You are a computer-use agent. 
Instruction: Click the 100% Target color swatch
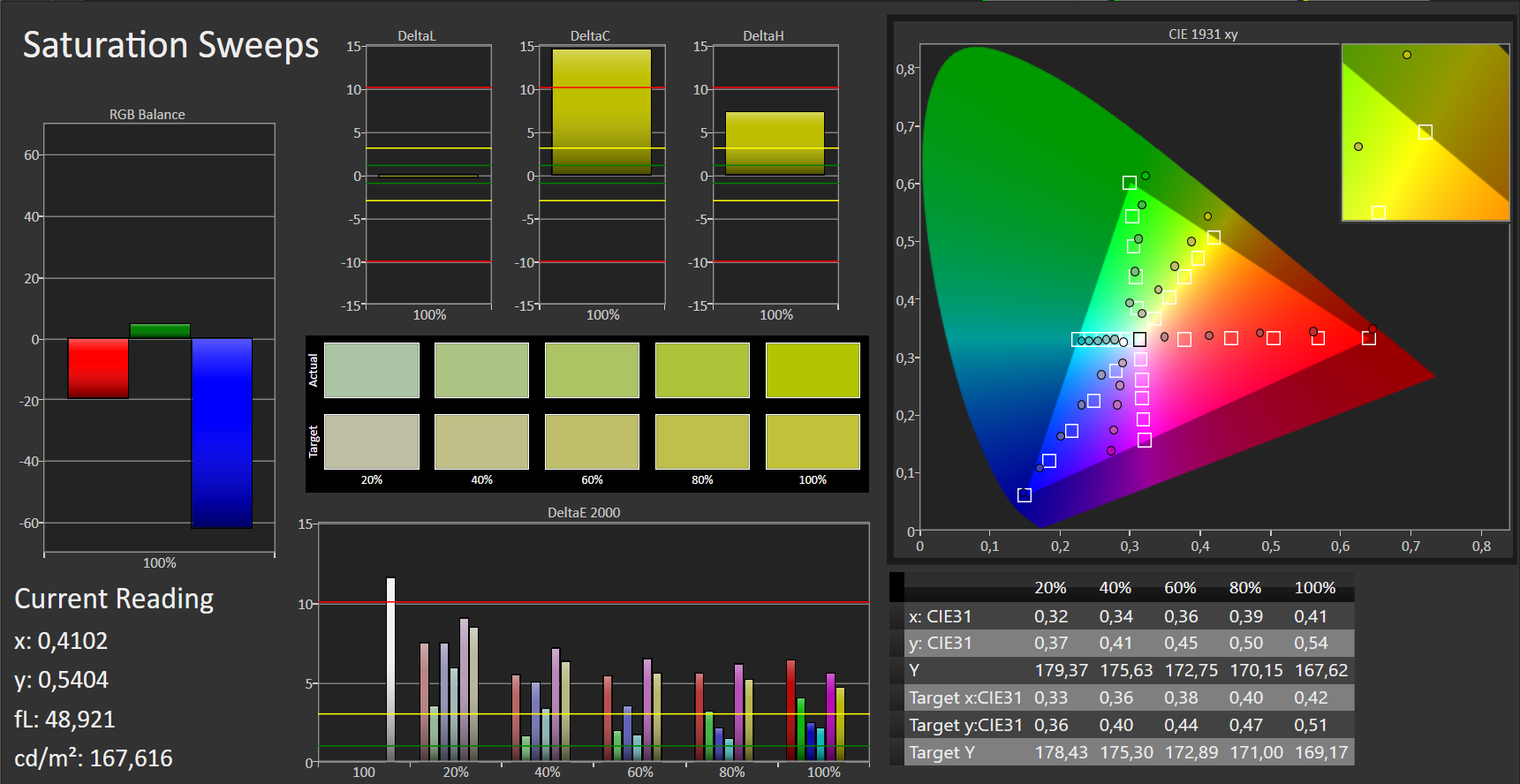coord(813,441)
